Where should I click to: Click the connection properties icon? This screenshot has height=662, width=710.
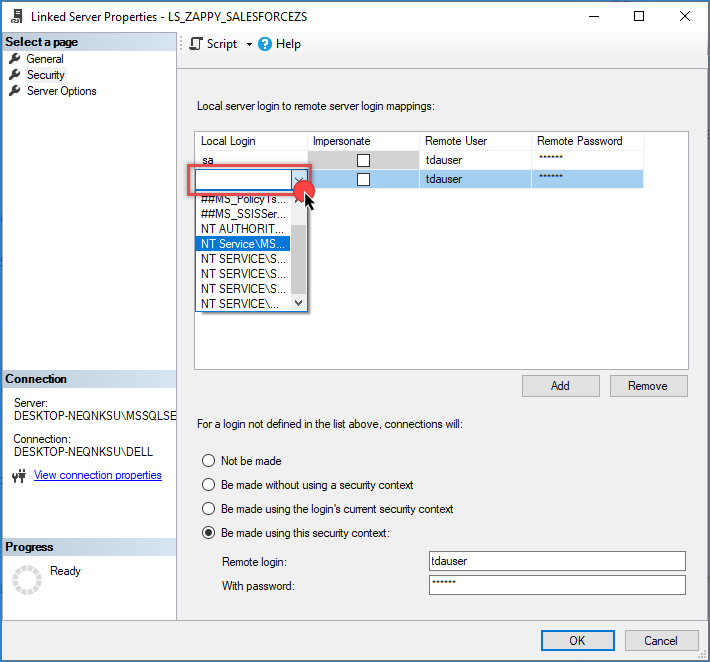click(18, 476)
